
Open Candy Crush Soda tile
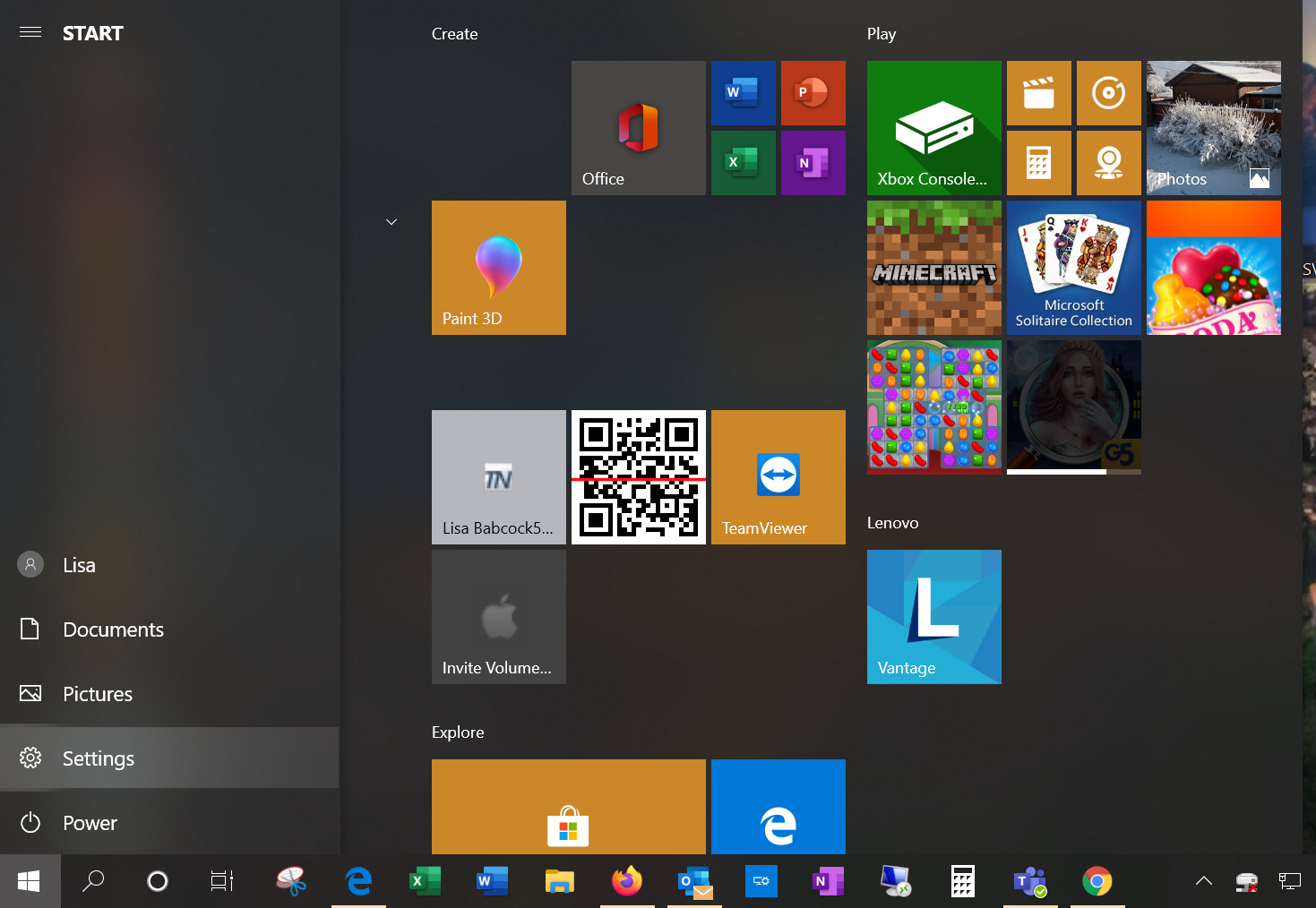1213,268
